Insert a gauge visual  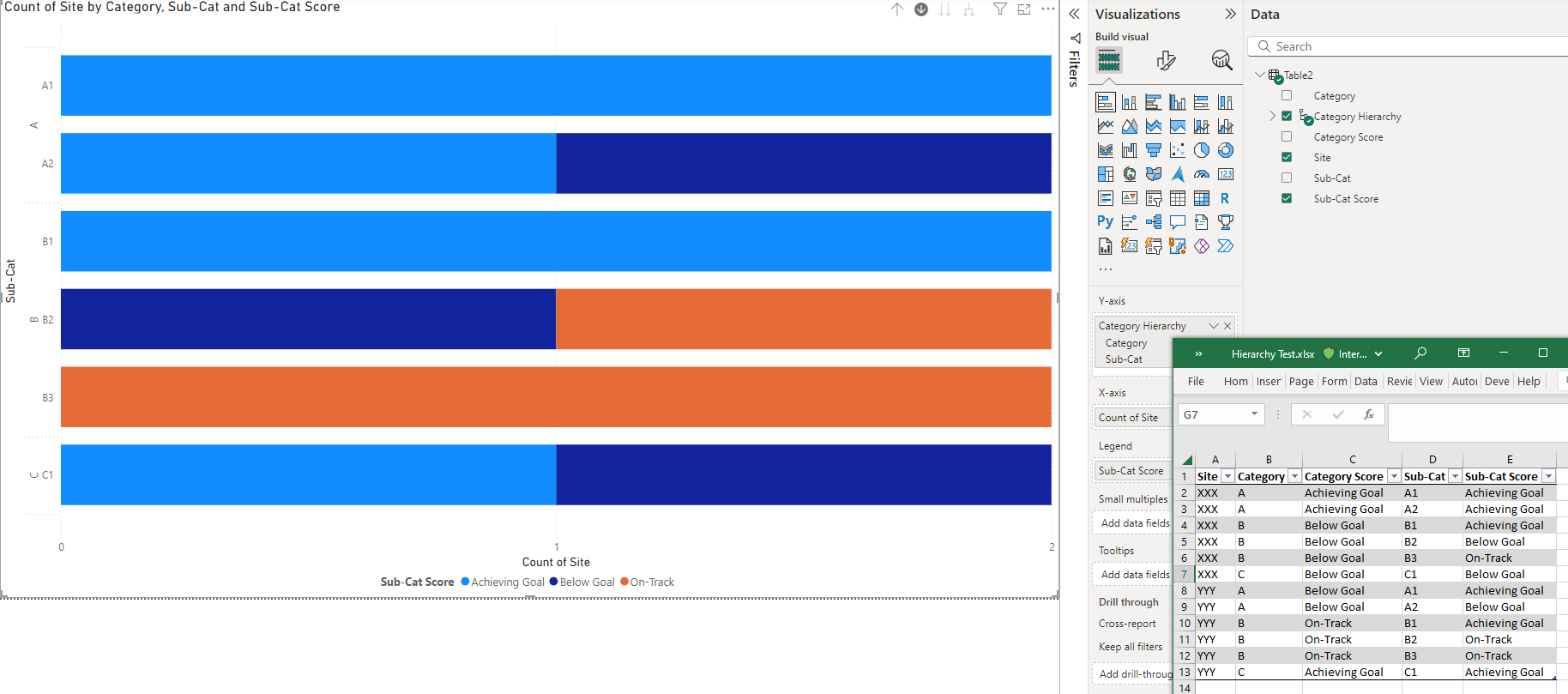point(1202,174)
